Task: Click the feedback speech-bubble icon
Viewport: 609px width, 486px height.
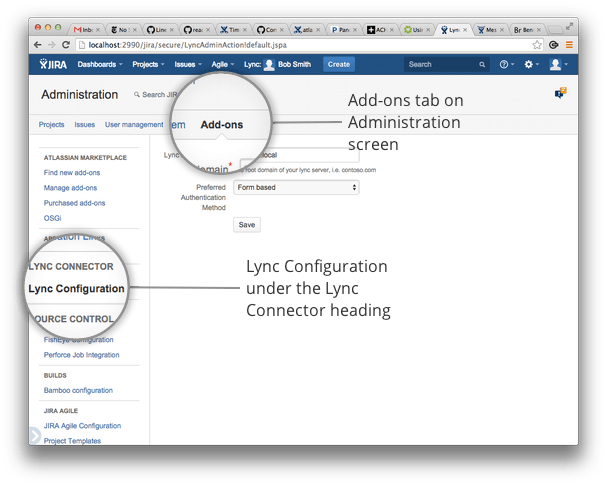Action: (x=560, y=93)
